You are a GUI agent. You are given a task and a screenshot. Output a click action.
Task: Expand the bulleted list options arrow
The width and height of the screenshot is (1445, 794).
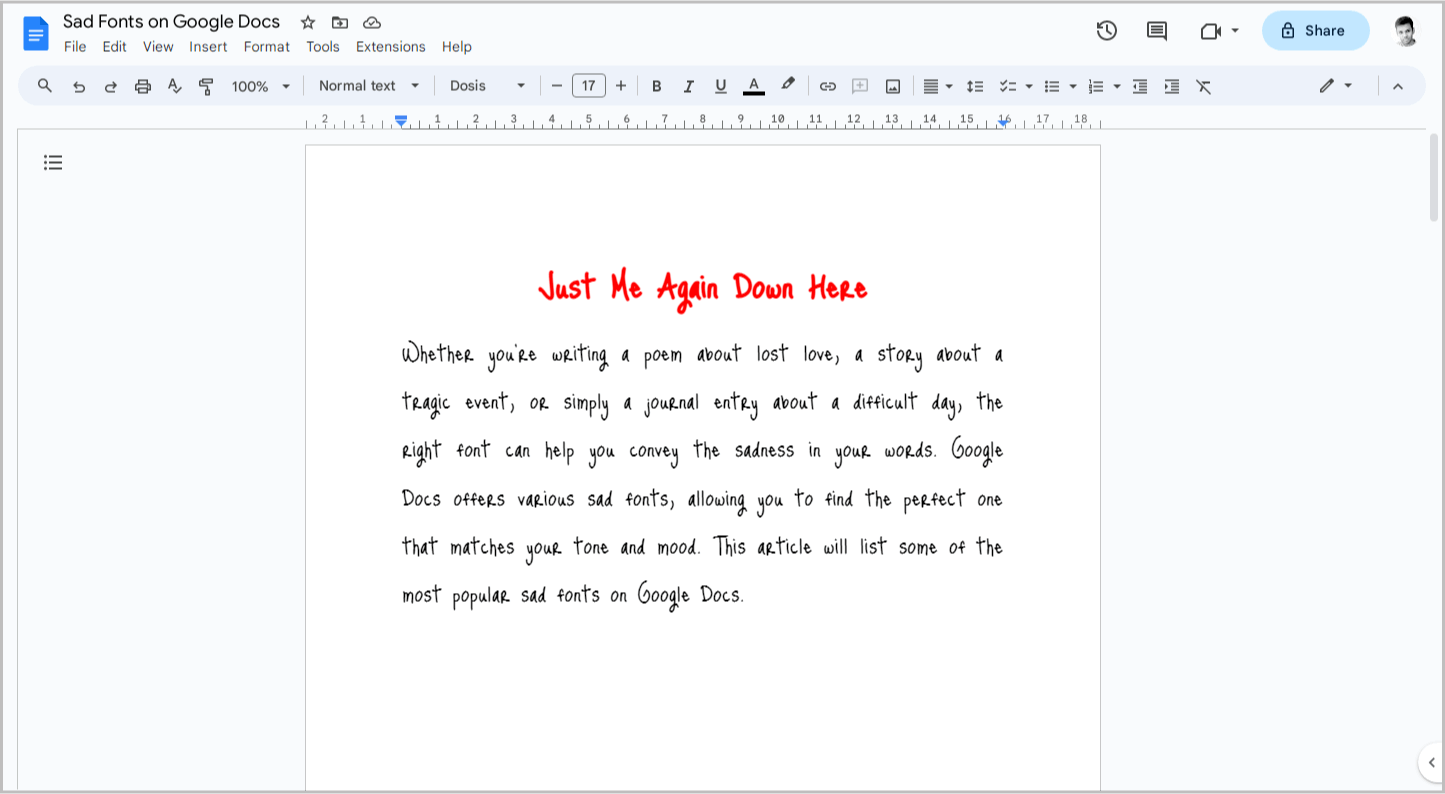point(1073,87)
